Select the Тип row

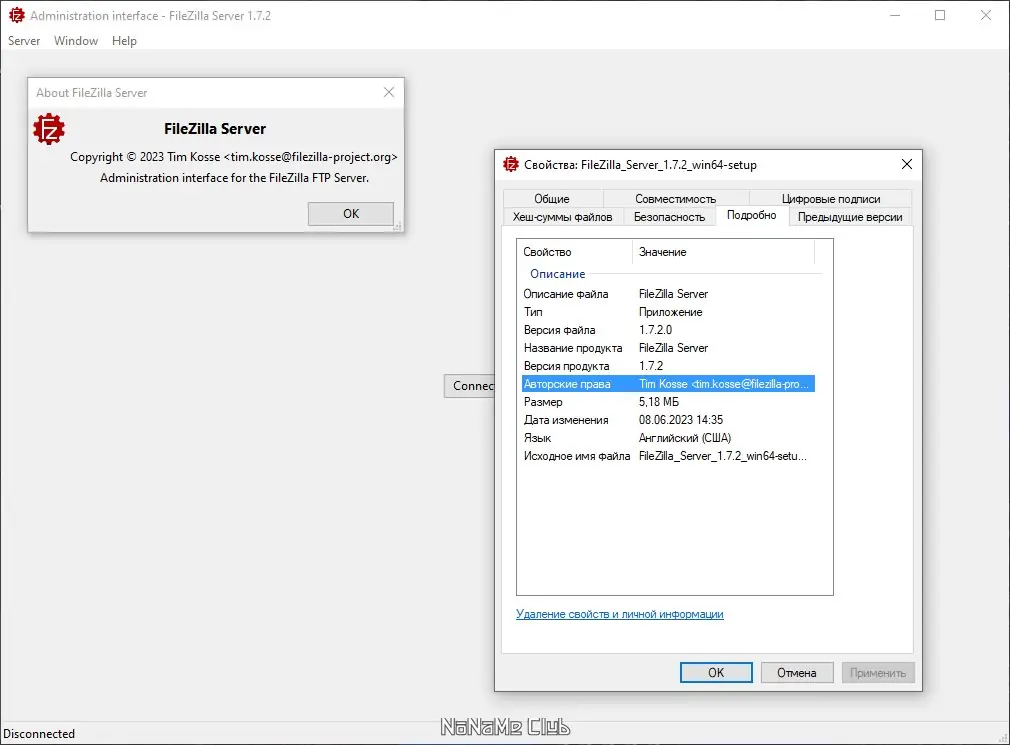tap(669, 312)
